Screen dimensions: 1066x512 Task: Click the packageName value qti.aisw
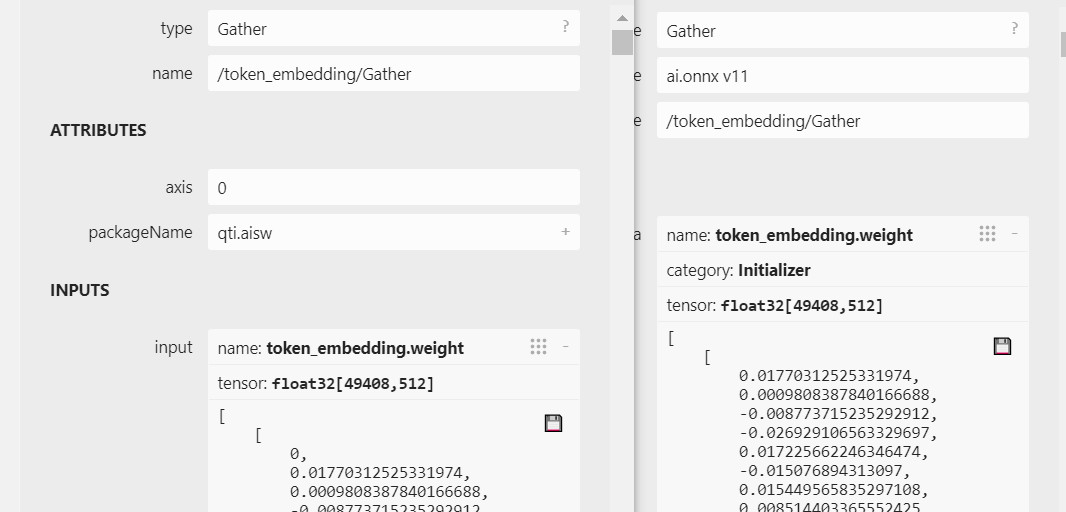(x=380, y=233)
